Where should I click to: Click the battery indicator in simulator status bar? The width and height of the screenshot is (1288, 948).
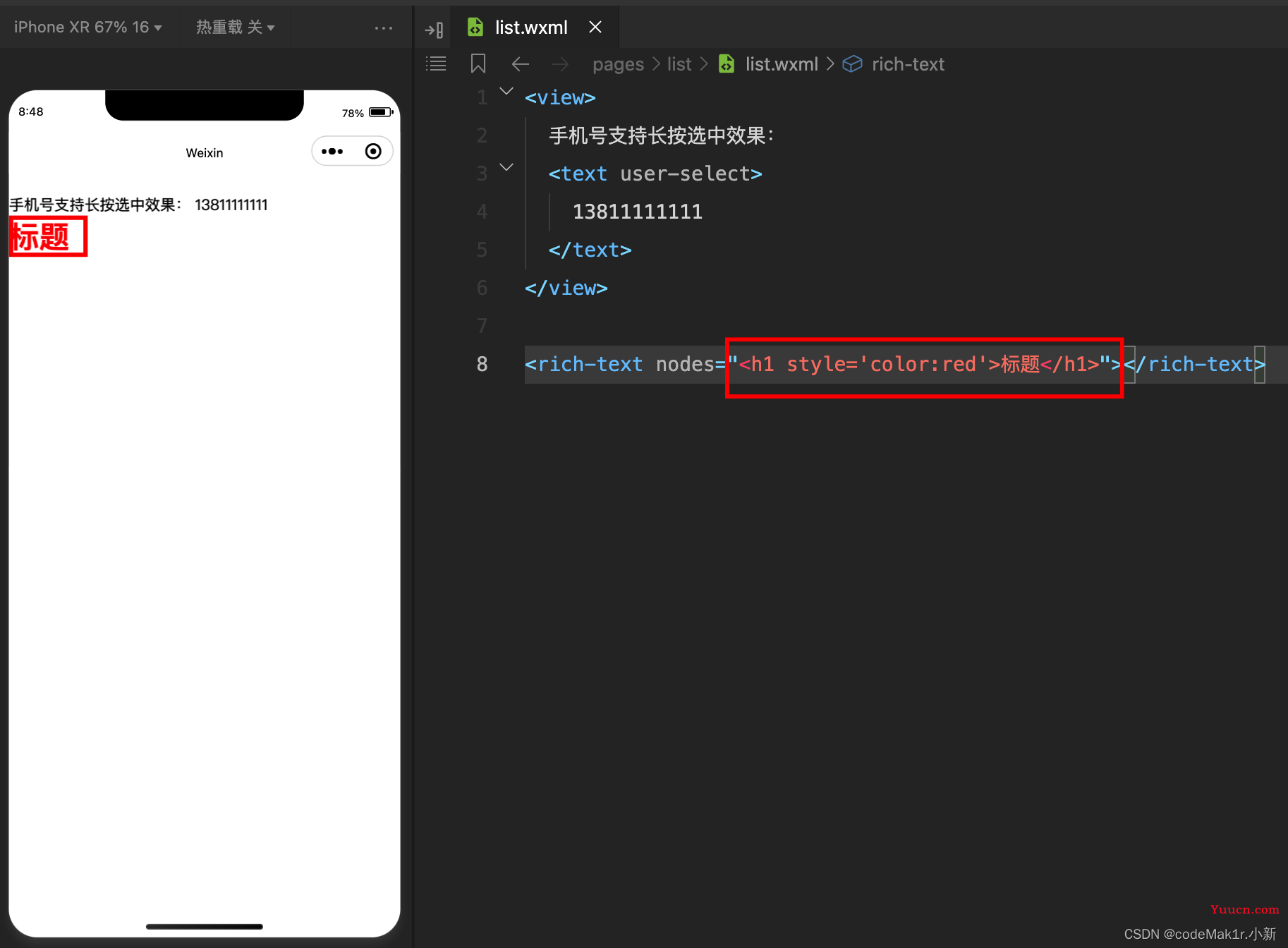coord(381,112)
